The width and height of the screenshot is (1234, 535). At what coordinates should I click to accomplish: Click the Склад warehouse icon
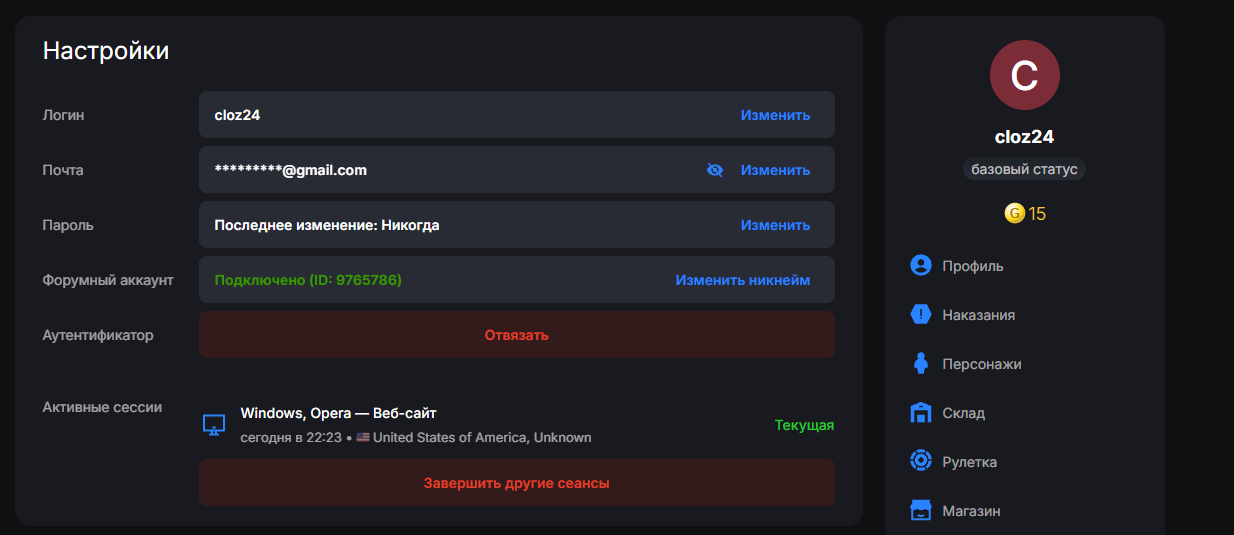[921, 413]
